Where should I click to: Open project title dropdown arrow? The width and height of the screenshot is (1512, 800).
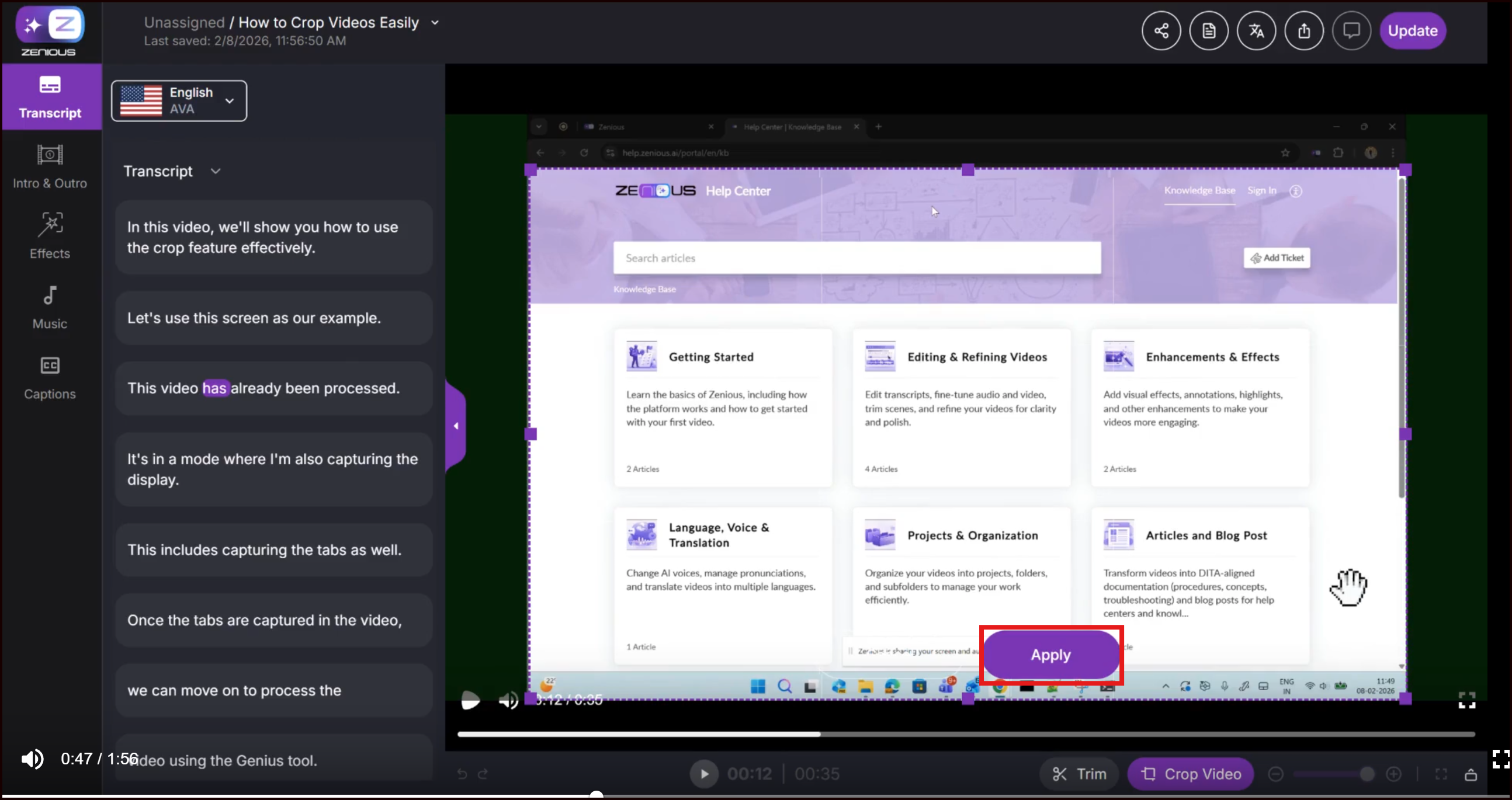[435, 22]
